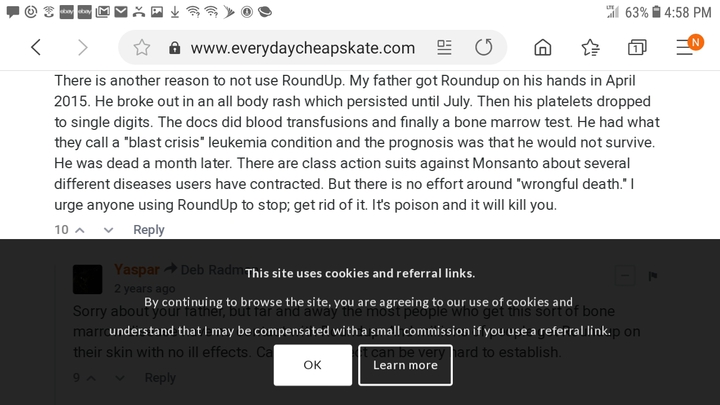Open reader mode icon in address bar

point(444,47)
